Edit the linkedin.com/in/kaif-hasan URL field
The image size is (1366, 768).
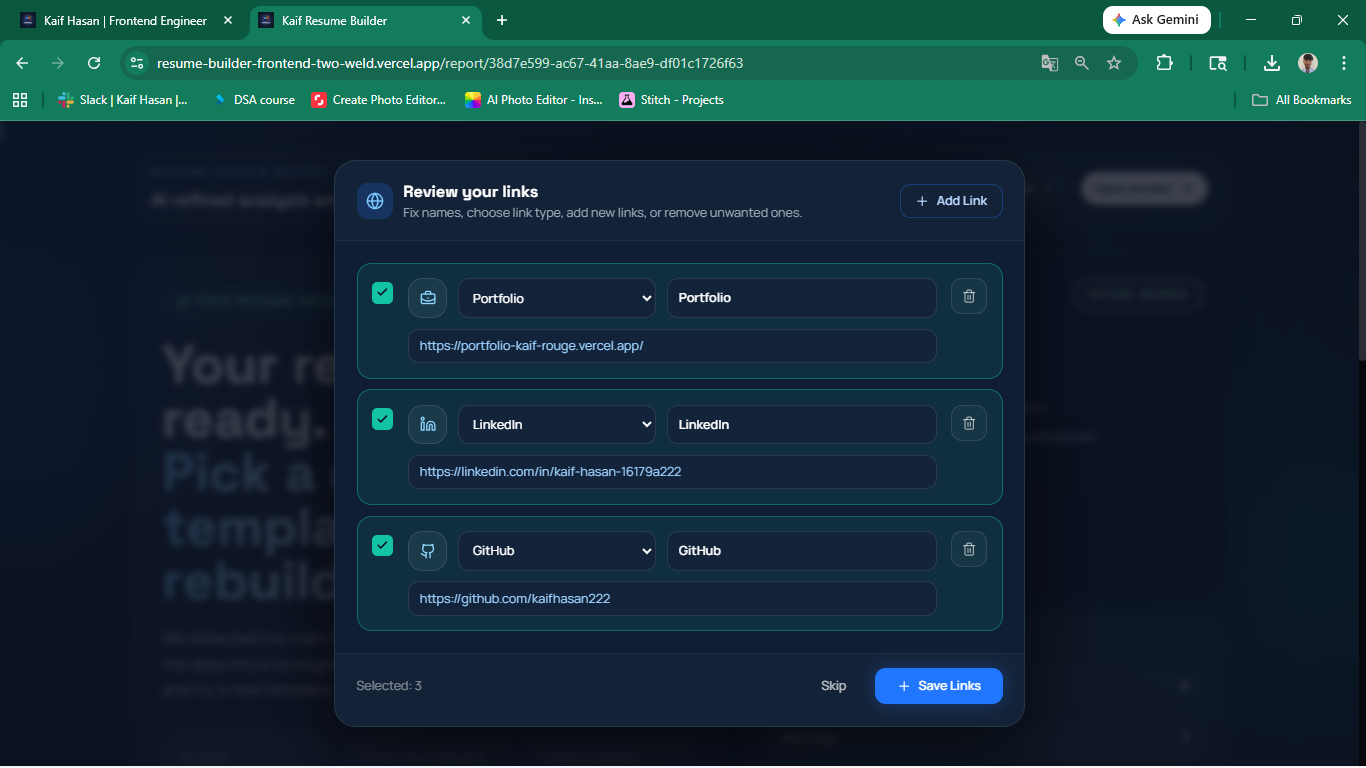coord(672,472)
